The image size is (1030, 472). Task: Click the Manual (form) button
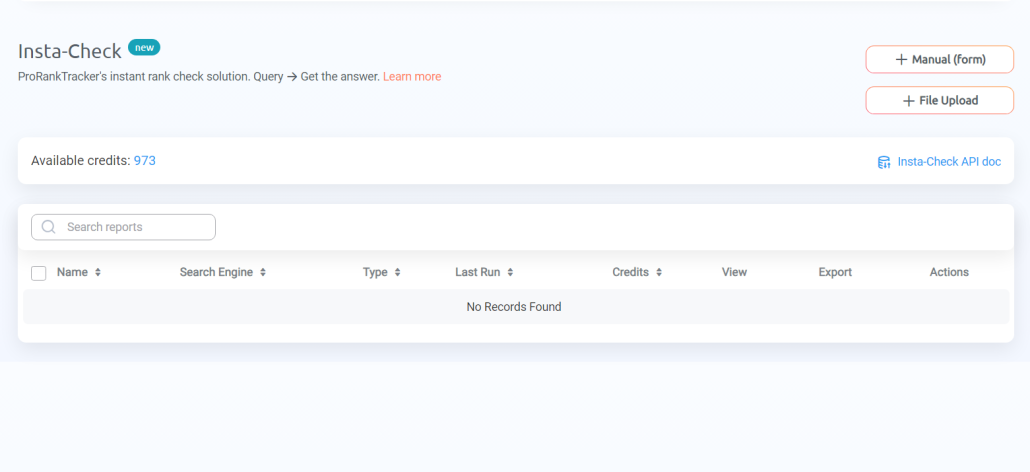pyautogui.click(x=939, y=59)
